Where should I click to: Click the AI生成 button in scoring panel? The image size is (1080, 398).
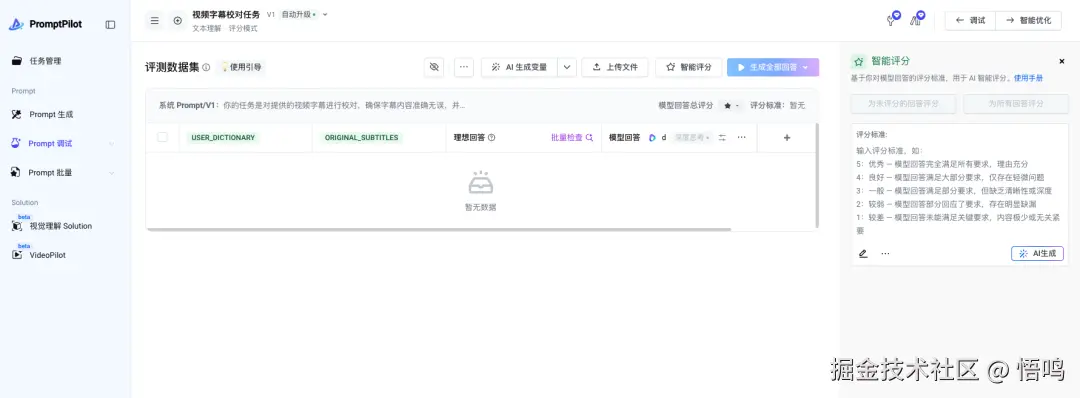(x=1037, y=253)
